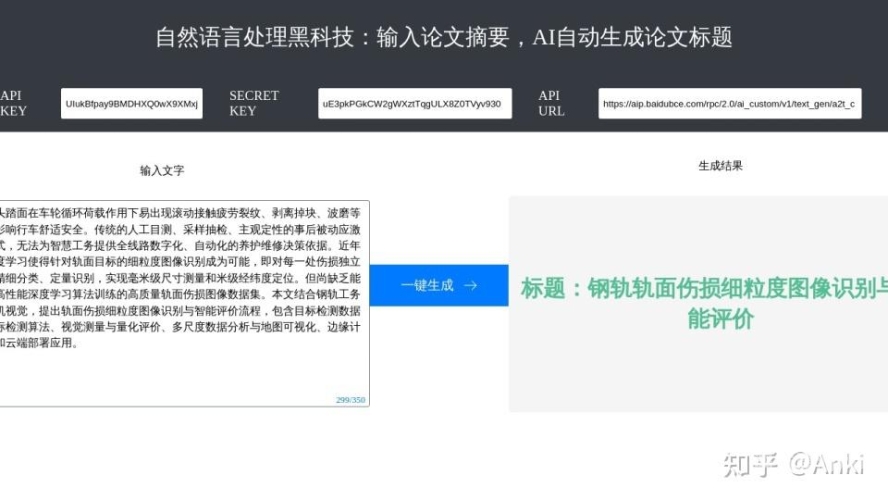Click the 生成结果 heading label
888x500 pixels.
pyautogui.click(x=720, y=166)
